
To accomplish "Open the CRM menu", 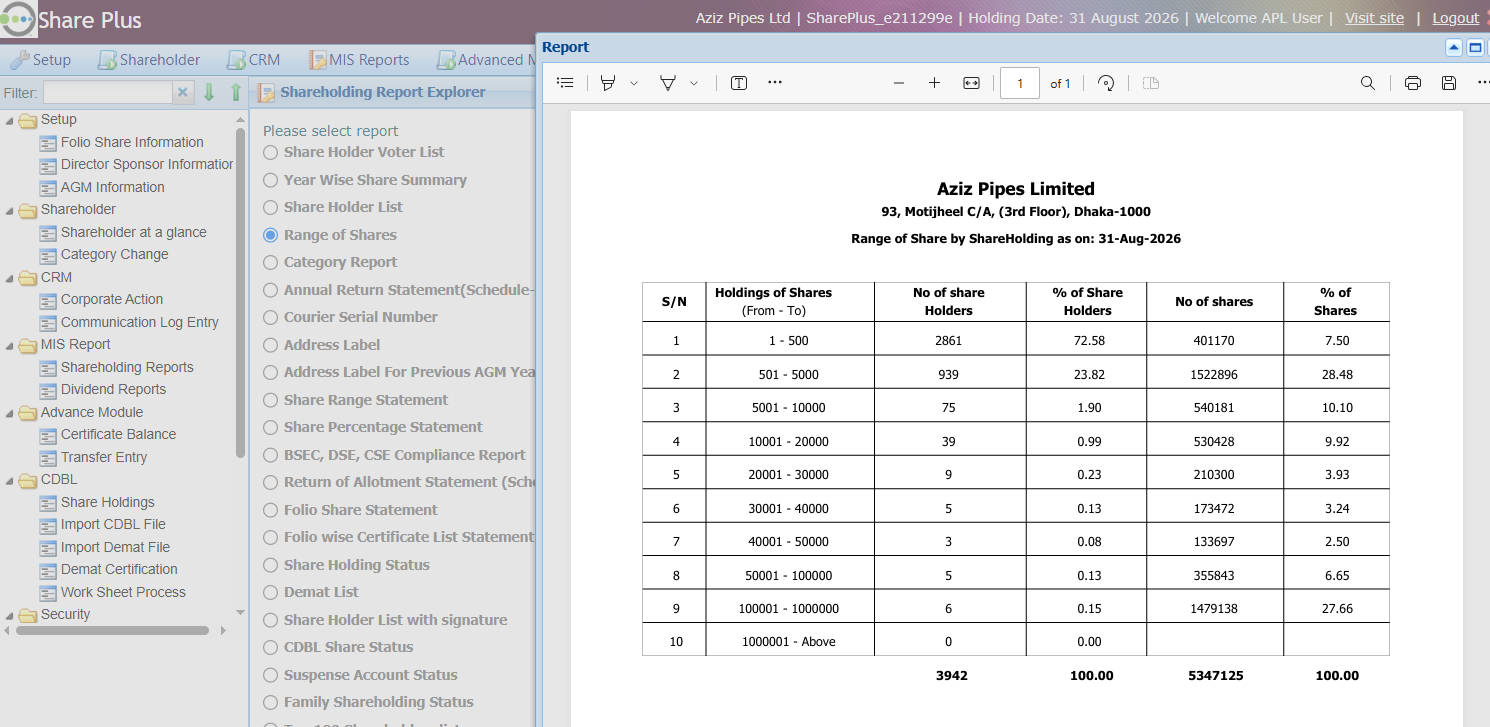I will 254,60.
